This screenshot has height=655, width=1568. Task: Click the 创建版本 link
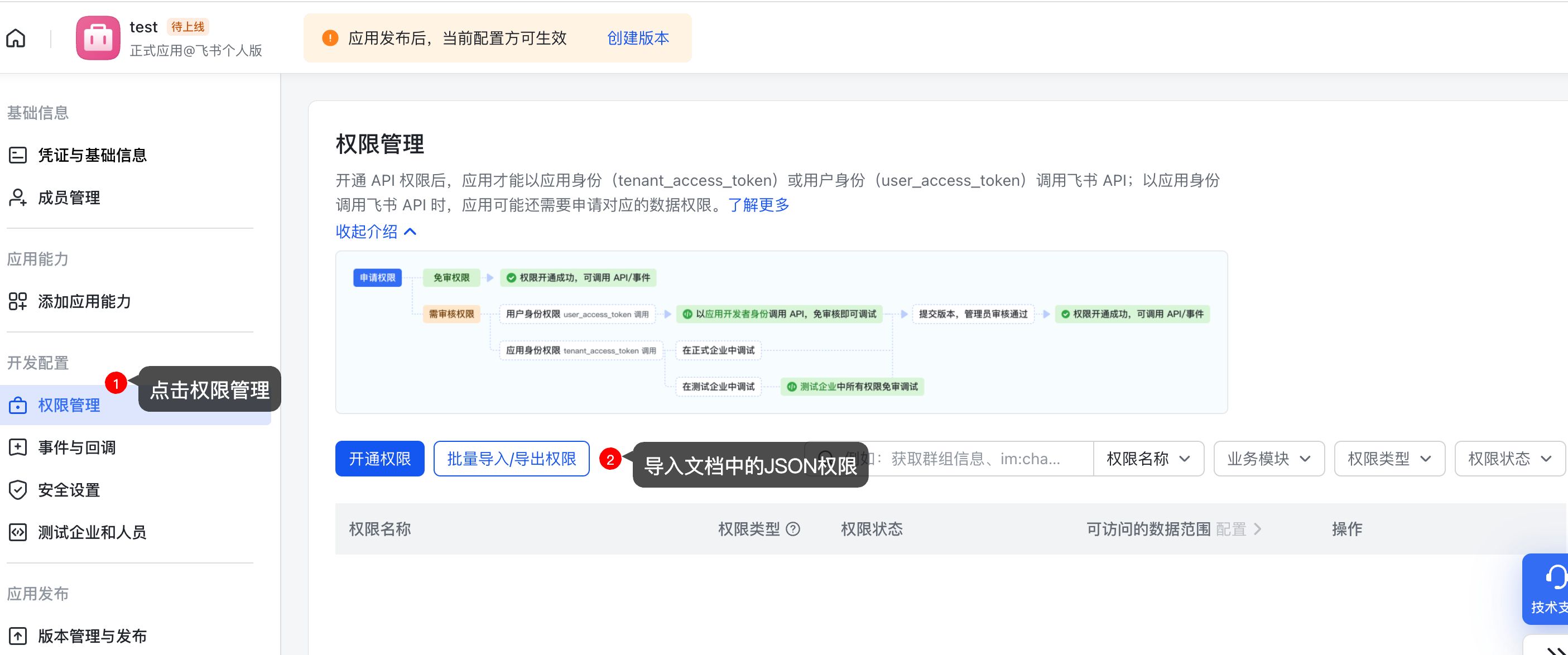coord(638,38)
